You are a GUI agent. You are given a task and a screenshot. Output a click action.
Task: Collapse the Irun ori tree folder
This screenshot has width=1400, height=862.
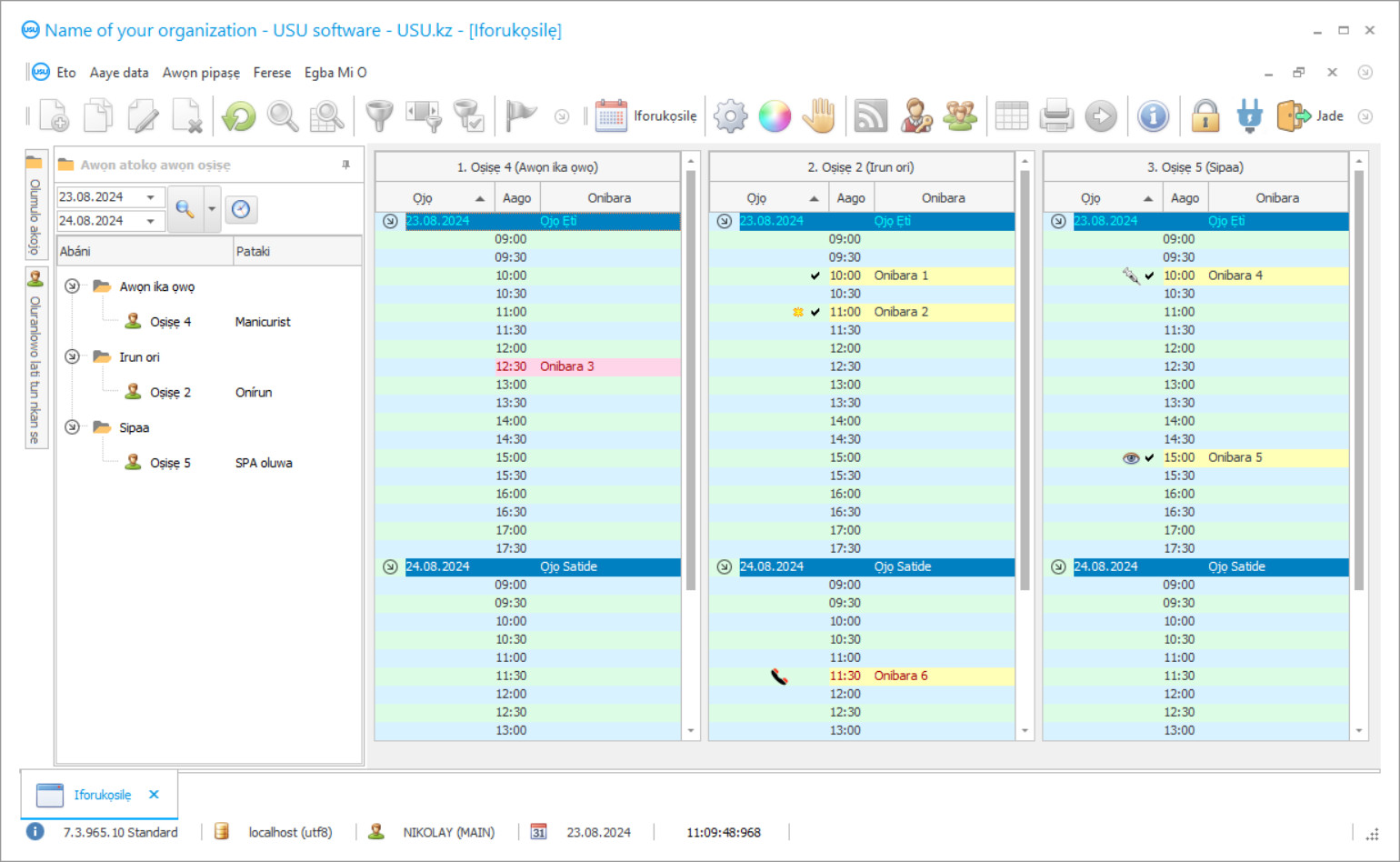tap(72, 356)
